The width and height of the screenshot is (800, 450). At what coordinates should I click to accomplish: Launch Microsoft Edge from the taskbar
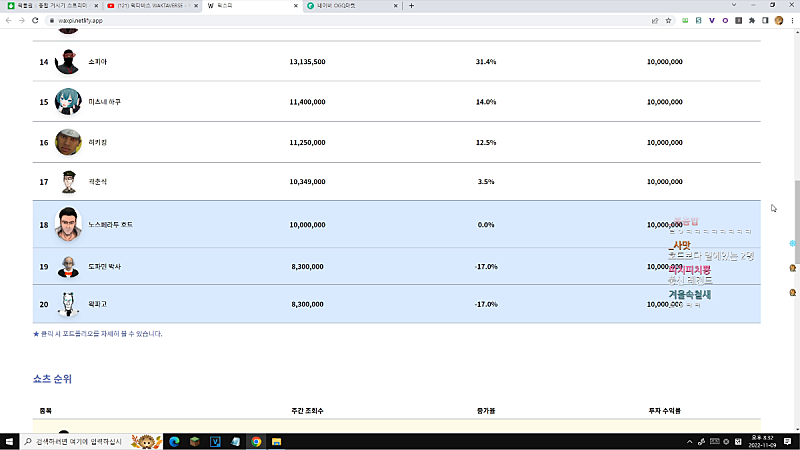click(174, 442)
